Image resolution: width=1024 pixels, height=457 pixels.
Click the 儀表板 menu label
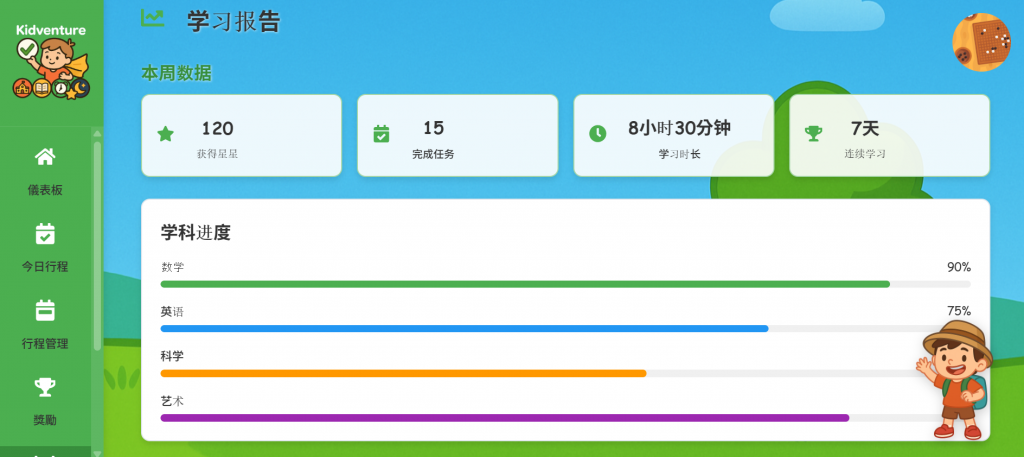coord(45,190)
